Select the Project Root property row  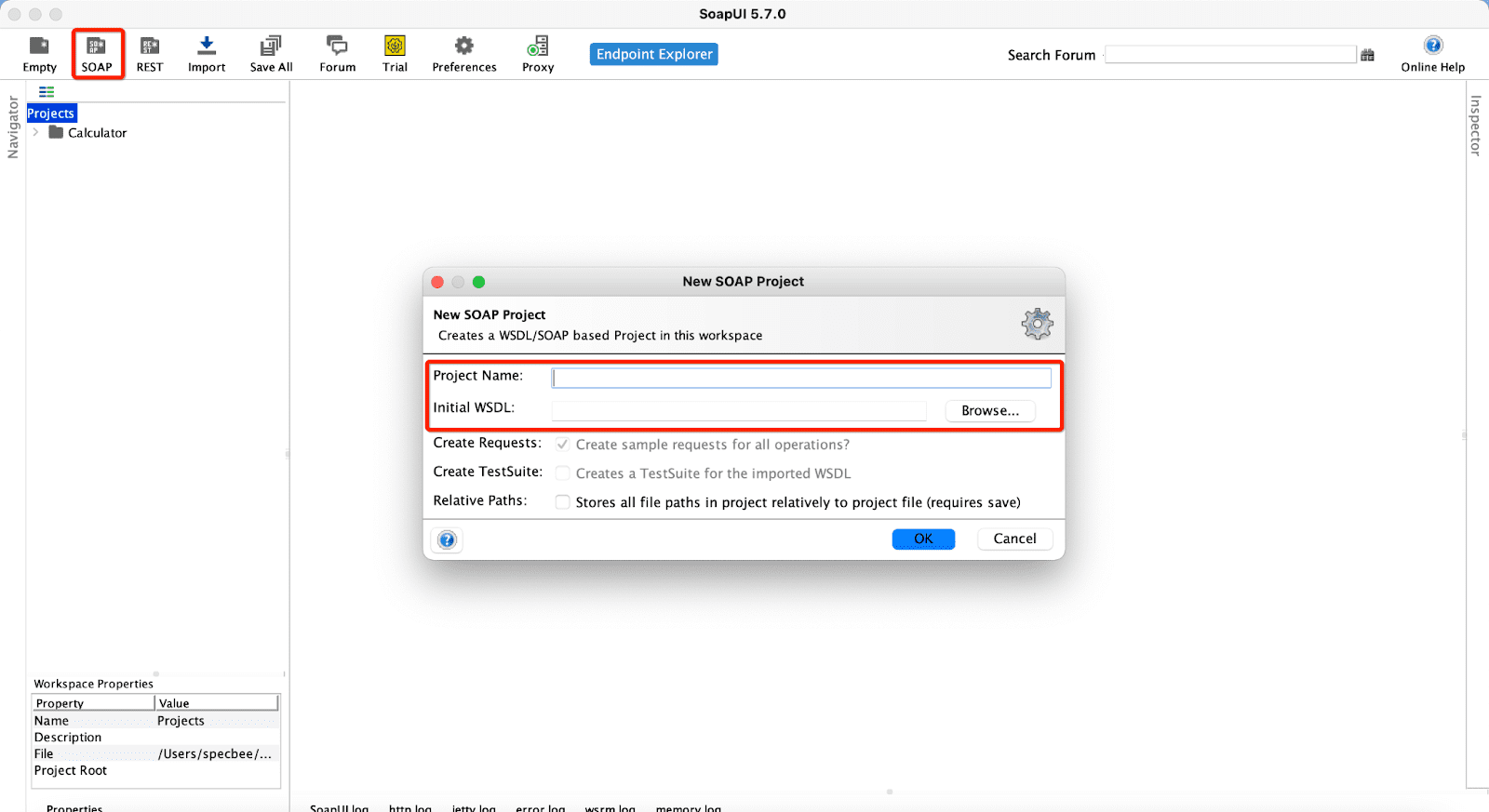pyautogui.click(x=155, y=771)
